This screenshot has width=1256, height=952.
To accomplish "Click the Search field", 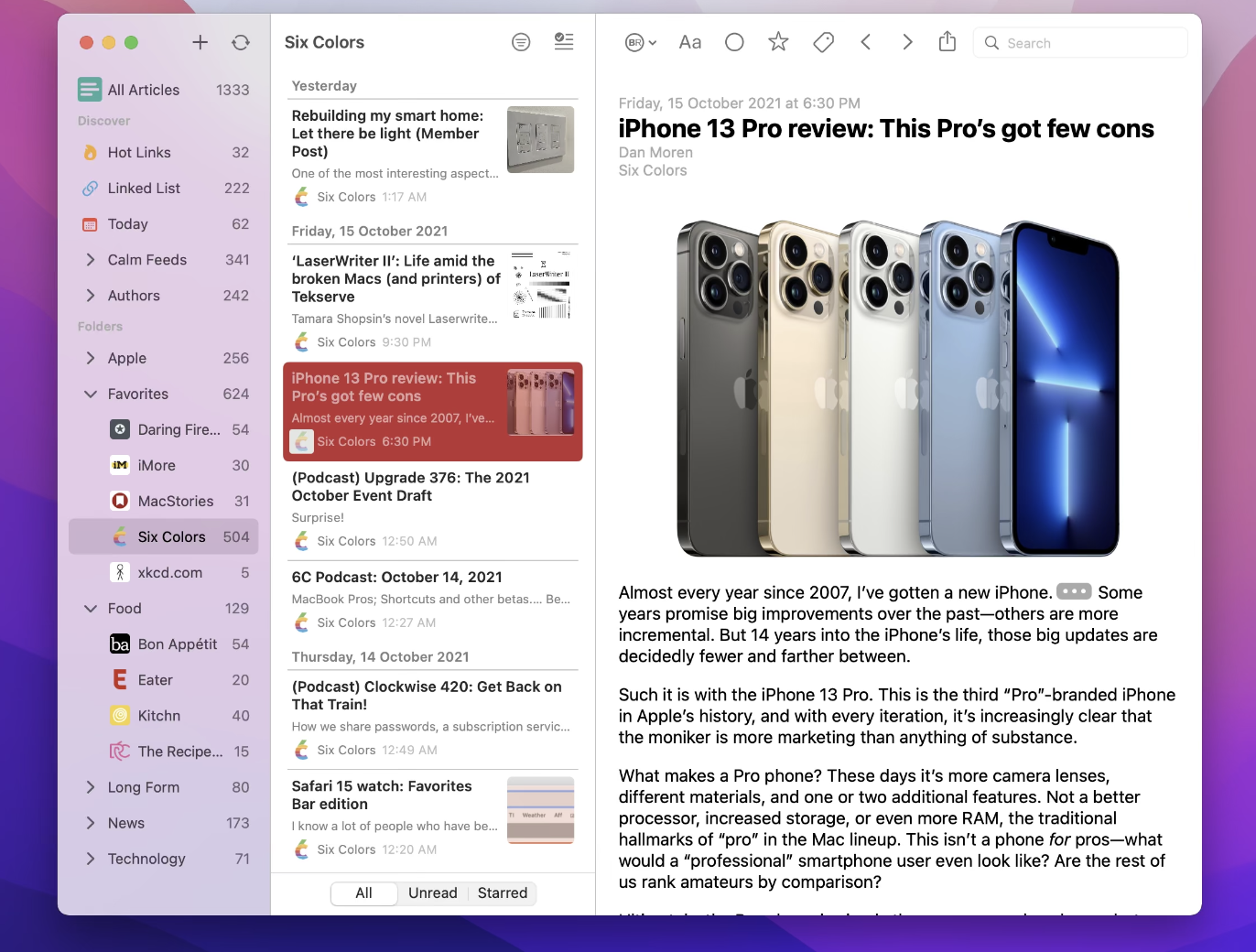I will [1080, 43].
